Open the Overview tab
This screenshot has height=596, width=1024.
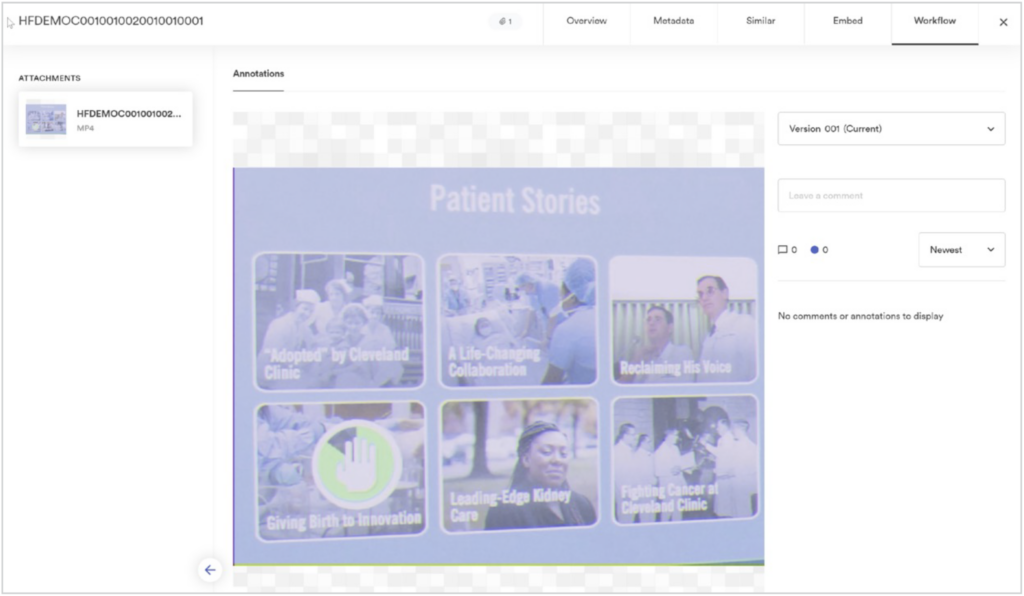click(586, 22)
